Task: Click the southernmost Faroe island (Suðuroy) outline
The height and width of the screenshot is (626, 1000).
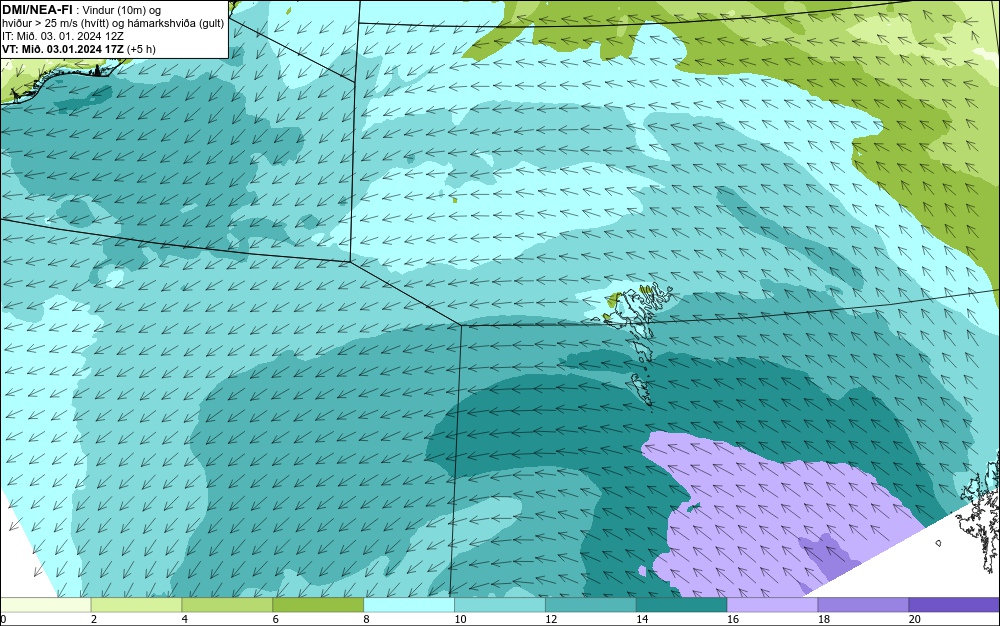Action: point(642,390)
